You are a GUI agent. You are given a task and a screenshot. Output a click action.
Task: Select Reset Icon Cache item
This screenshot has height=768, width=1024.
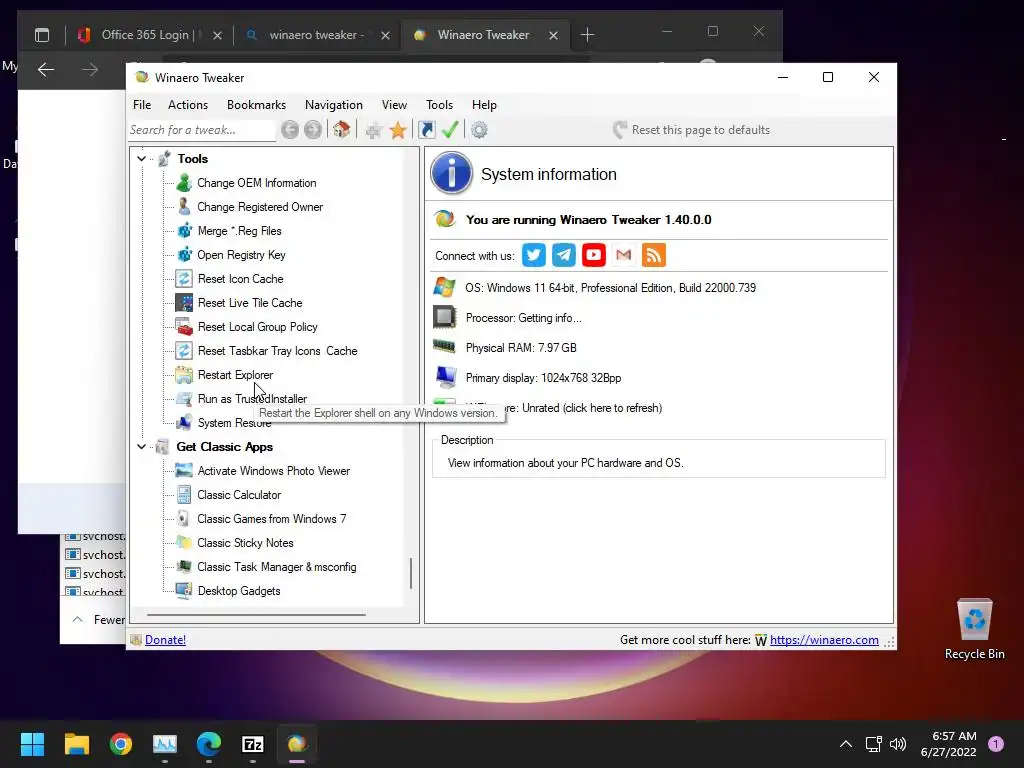(240, 279)
